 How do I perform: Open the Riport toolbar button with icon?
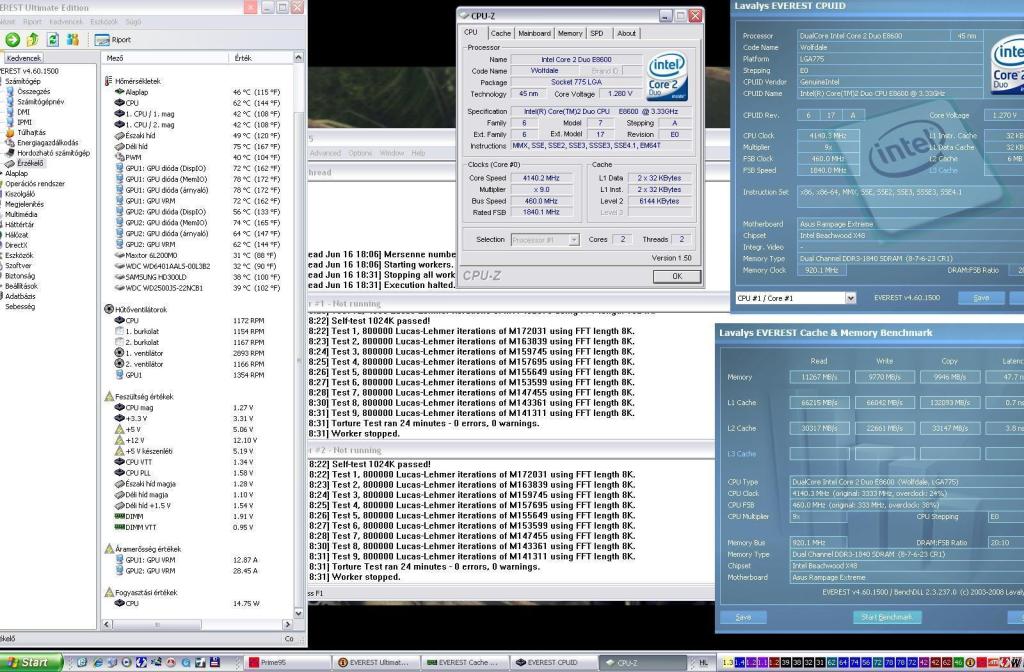112,40
